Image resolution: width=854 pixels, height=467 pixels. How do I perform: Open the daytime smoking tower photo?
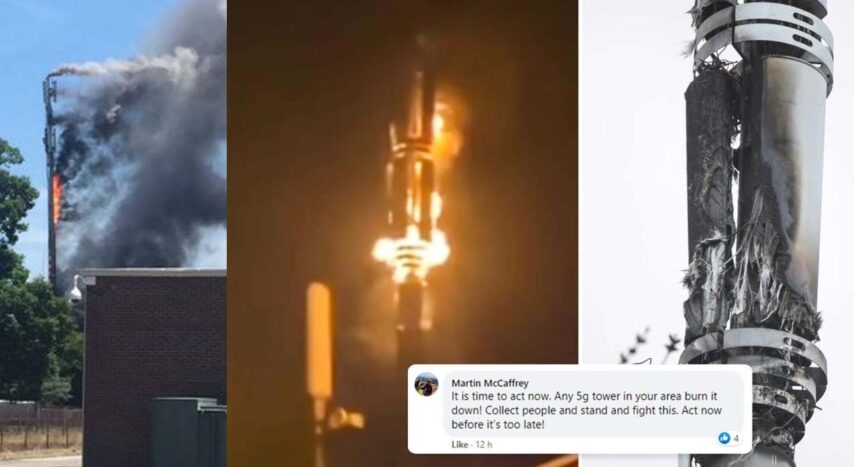(x=113, y=233)
